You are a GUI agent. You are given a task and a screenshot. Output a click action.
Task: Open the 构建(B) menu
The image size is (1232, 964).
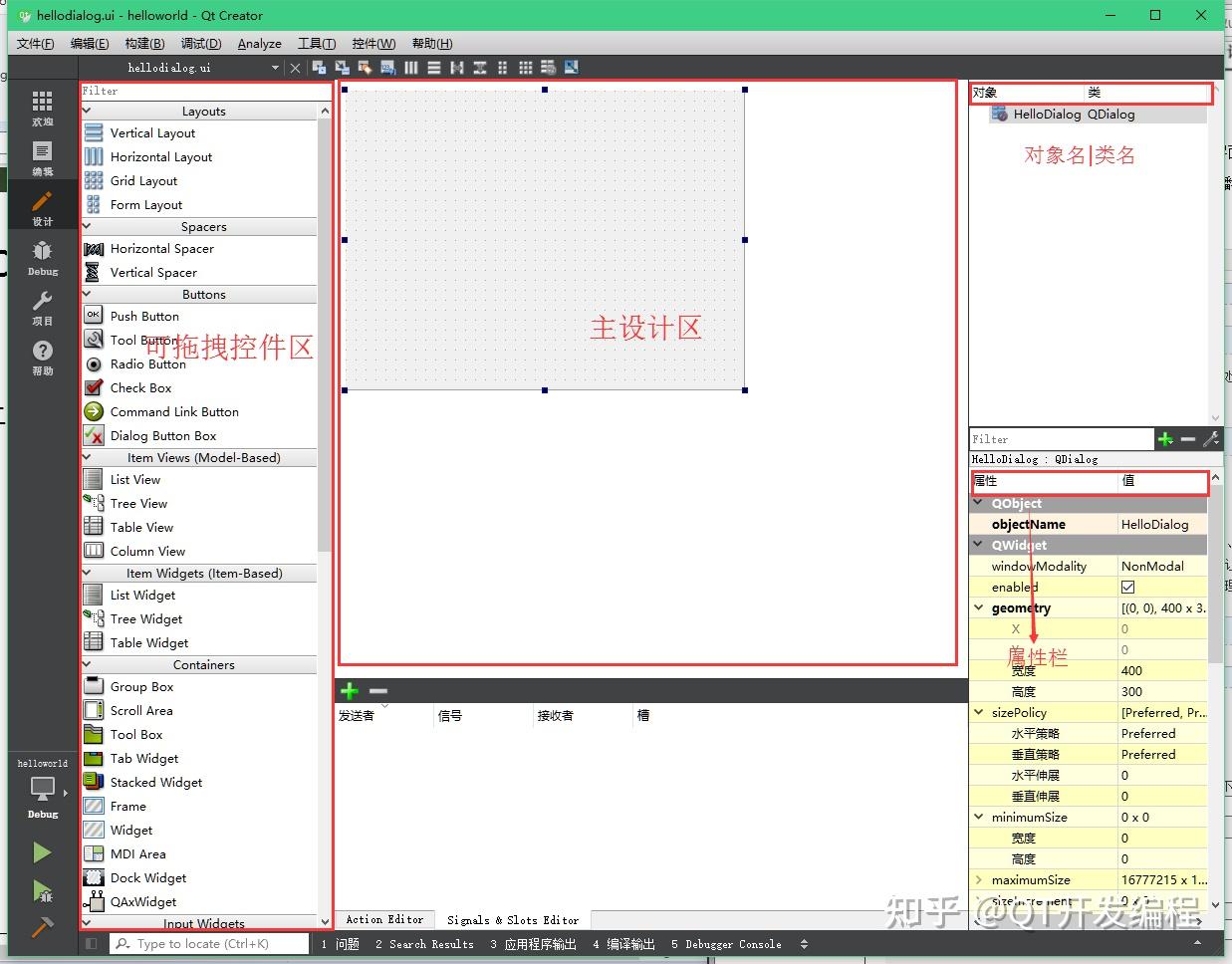click(x=143, y=43)
